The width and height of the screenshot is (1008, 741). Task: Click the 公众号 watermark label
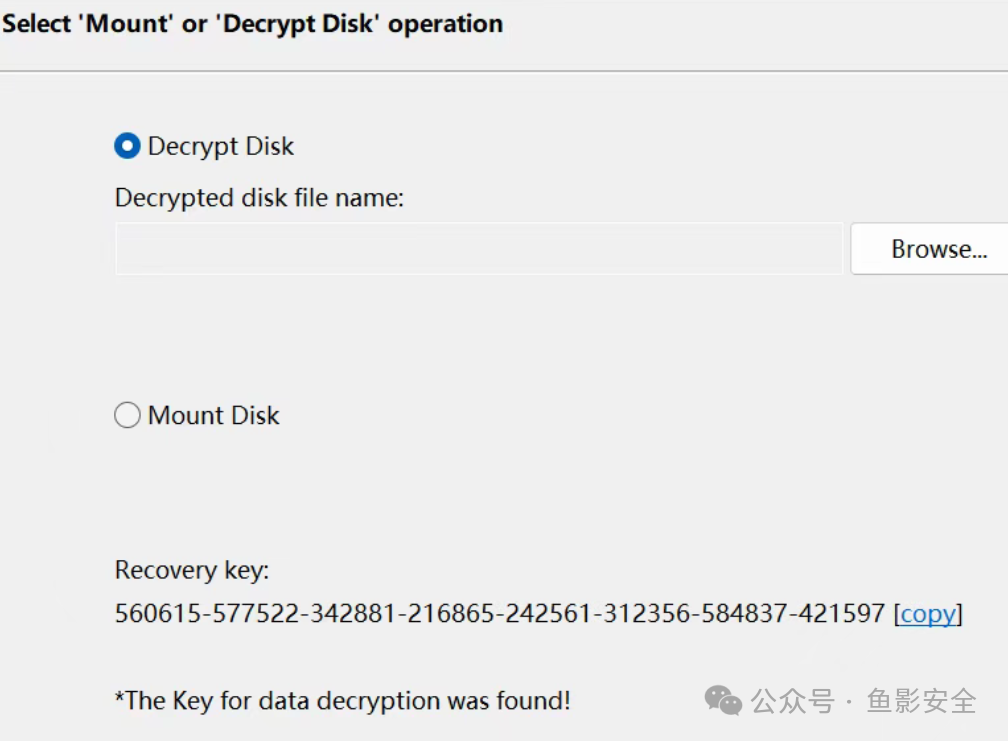[793, 701]
